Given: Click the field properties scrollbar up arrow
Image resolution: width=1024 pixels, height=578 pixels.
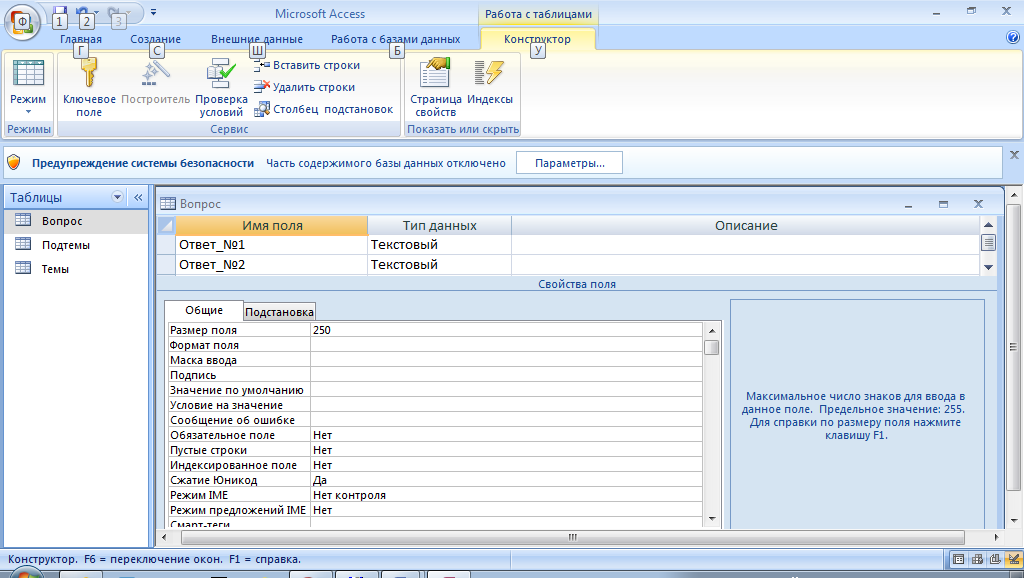Looking at the screenshot, I should point(712,330).
